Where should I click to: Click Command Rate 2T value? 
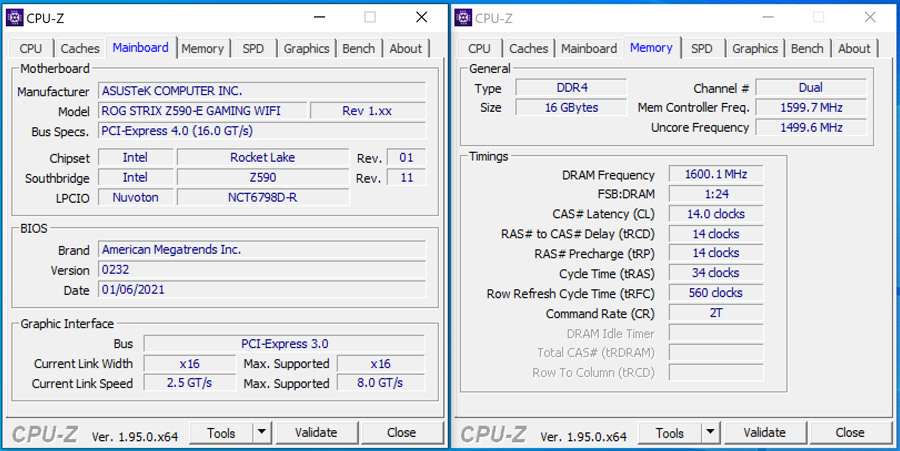click(716, 313)
